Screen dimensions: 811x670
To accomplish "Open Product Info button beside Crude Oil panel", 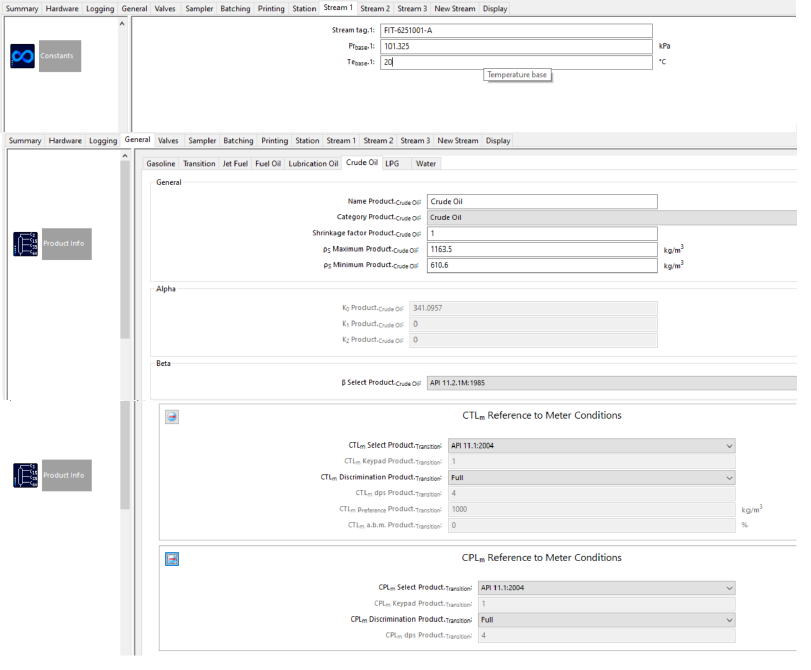I will click(67, 244).
